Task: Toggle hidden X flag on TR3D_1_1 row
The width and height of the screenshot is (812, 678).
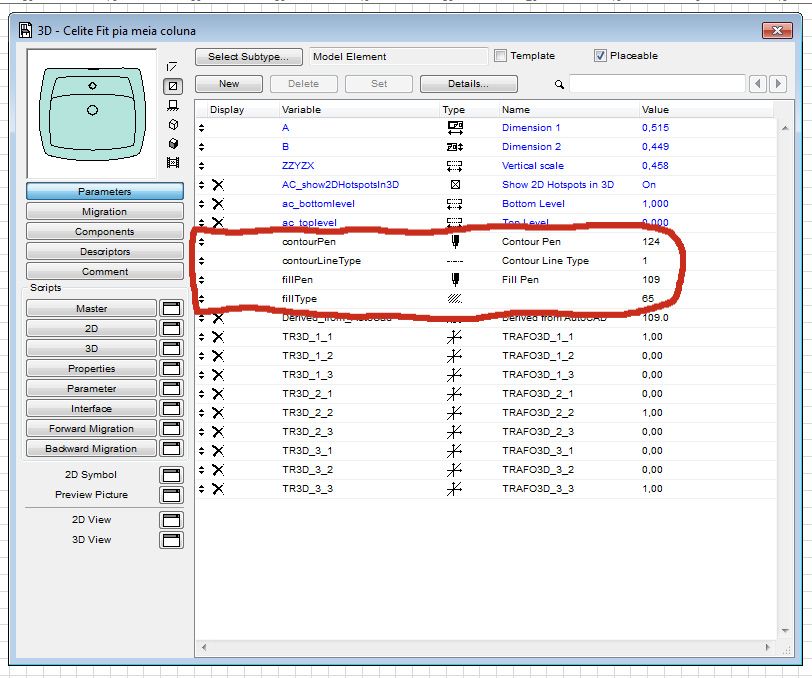Action: (x=218, y=337)
